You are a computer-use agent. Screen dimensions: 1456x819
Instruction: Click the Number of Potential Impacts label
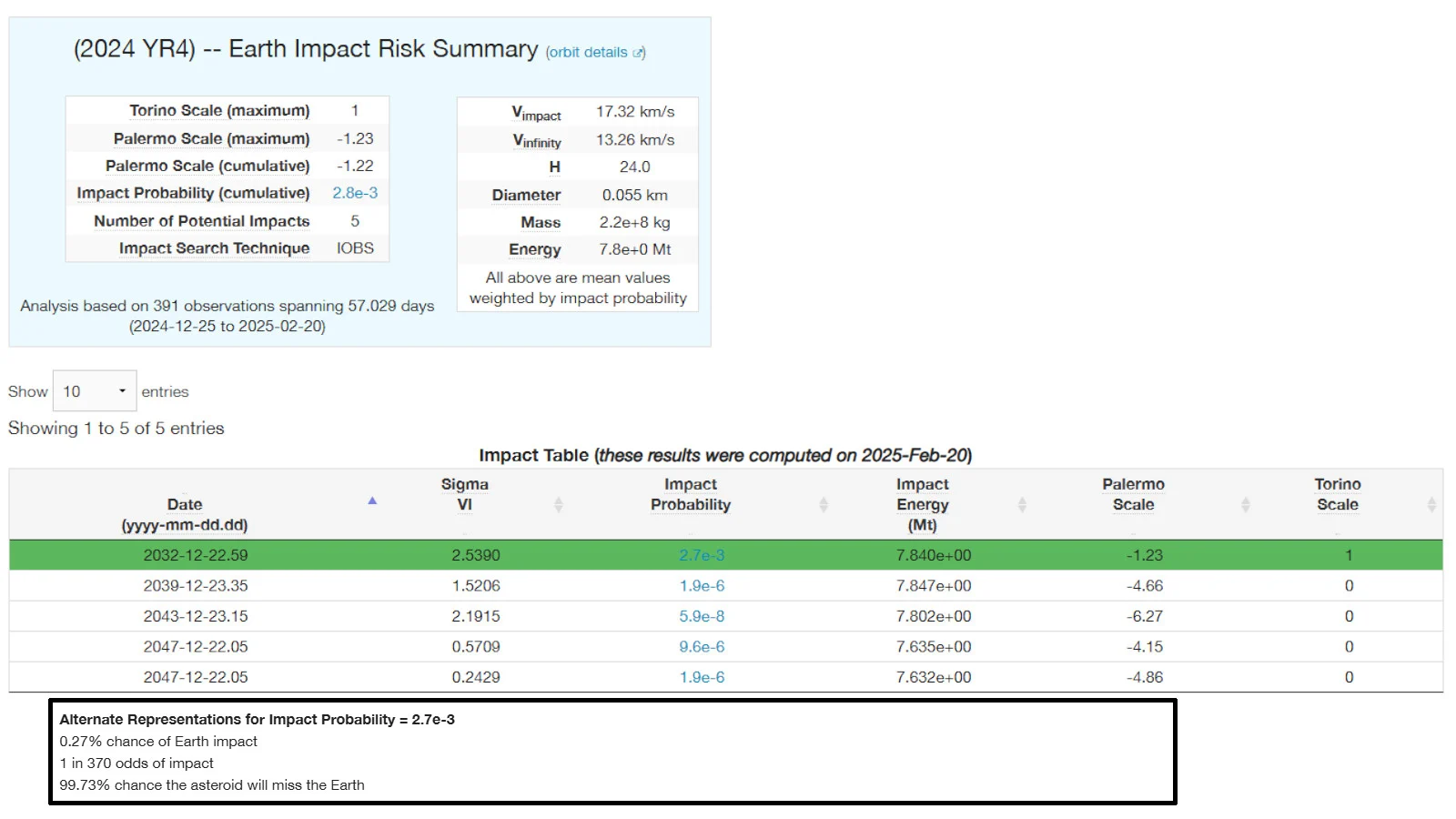(x=202, y=221)
